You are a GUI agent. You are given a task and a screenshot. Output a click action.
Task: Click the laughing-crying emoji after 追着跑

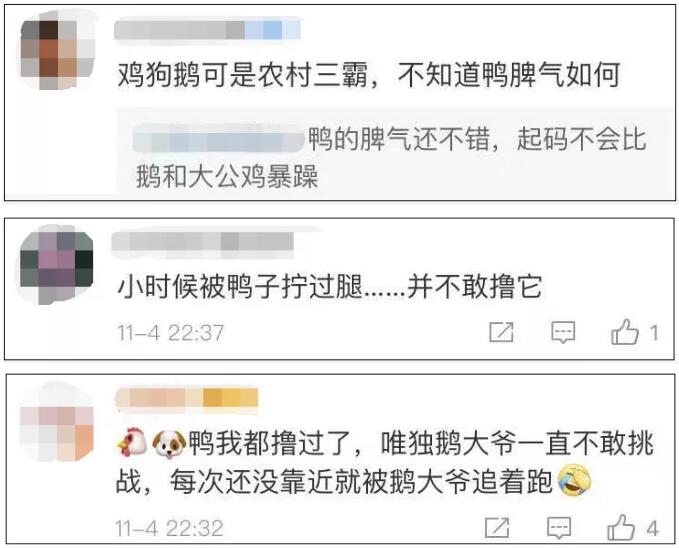click(574, 480)
